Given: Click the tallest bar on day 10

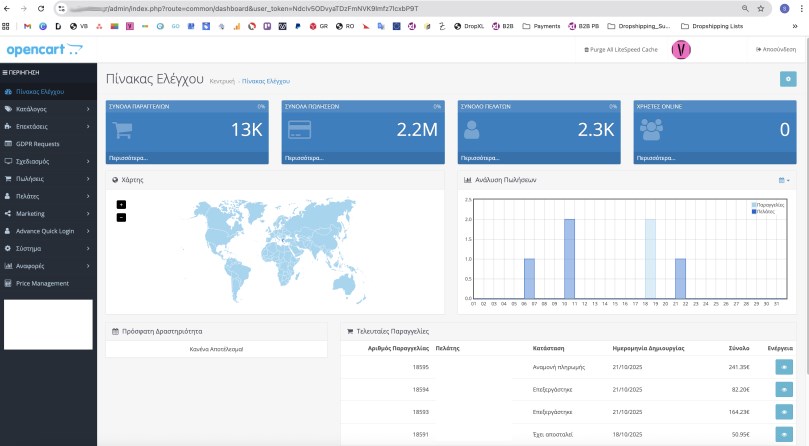Looking at the screenshot, I should 569,259.
